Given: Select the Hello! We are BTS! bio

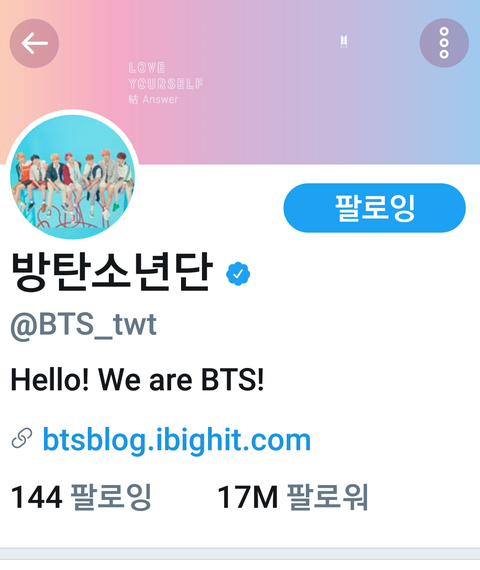Looking at the screenshot, I should (x=137, y=380).
